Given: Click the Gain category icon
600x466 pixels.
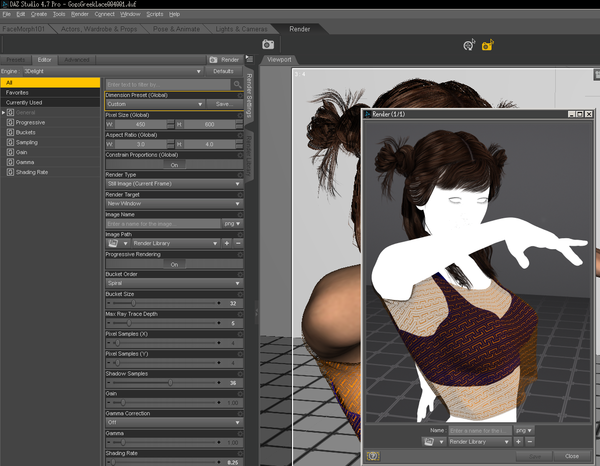Looking at the screenshot, I should click(x=10, y=152).
